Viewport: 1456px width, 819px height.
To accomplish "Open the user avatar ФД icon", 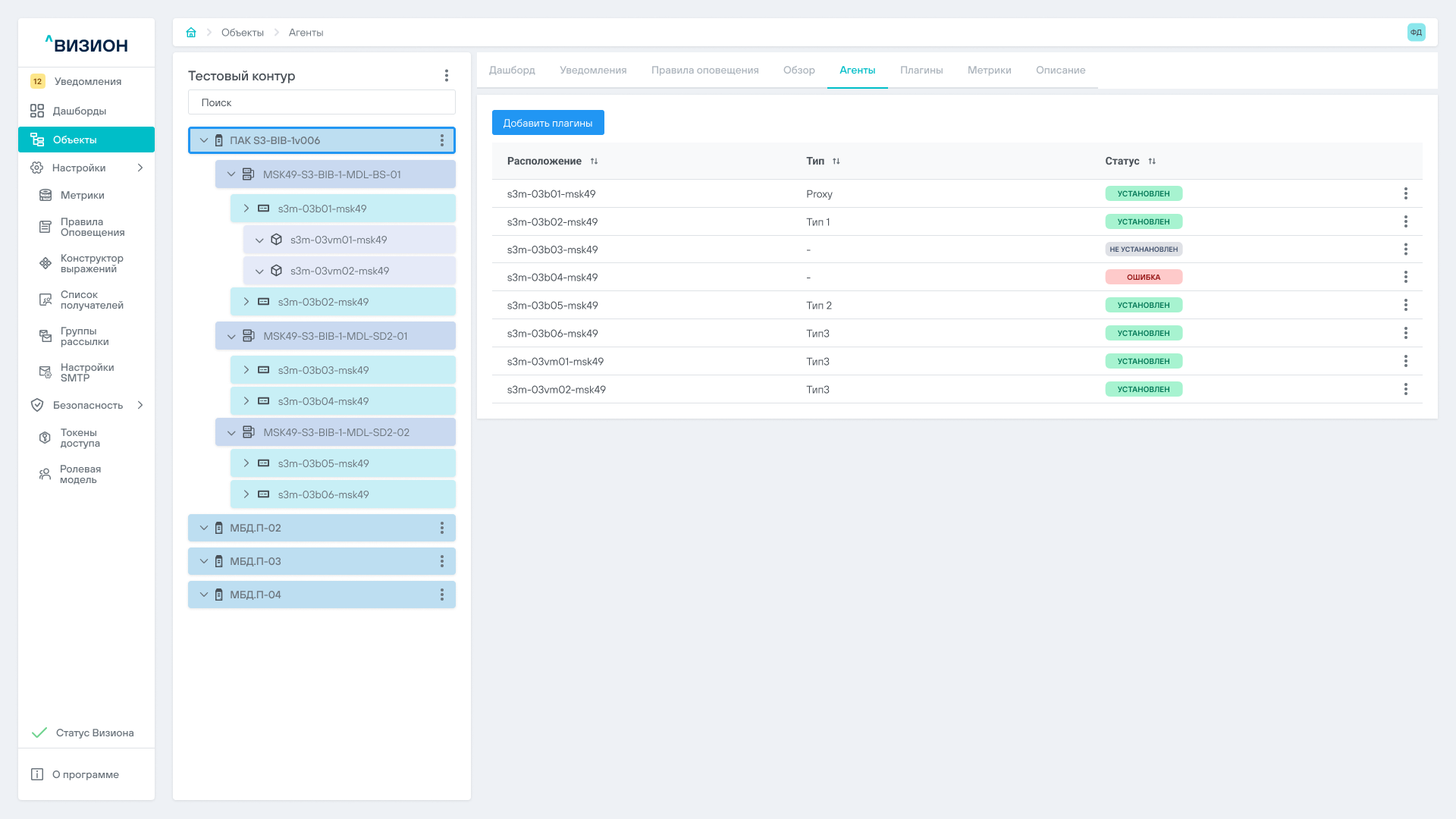I will [x=1416, y=33].
